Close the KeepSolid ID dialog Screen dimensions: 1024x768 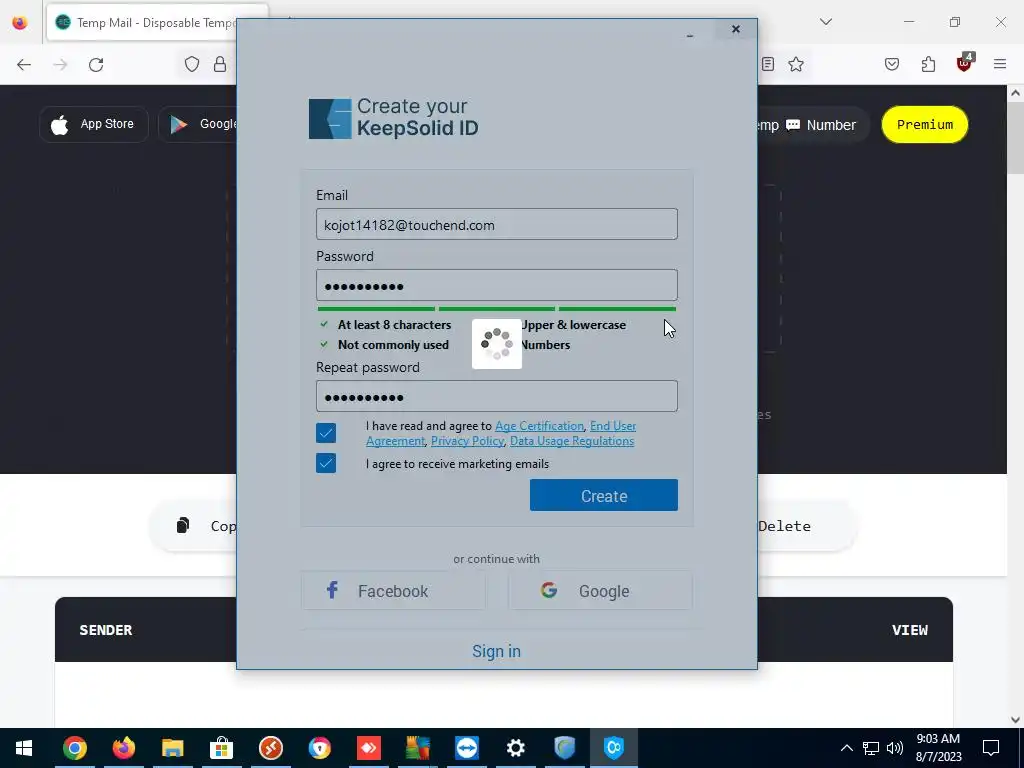click(x=736, y=29)
